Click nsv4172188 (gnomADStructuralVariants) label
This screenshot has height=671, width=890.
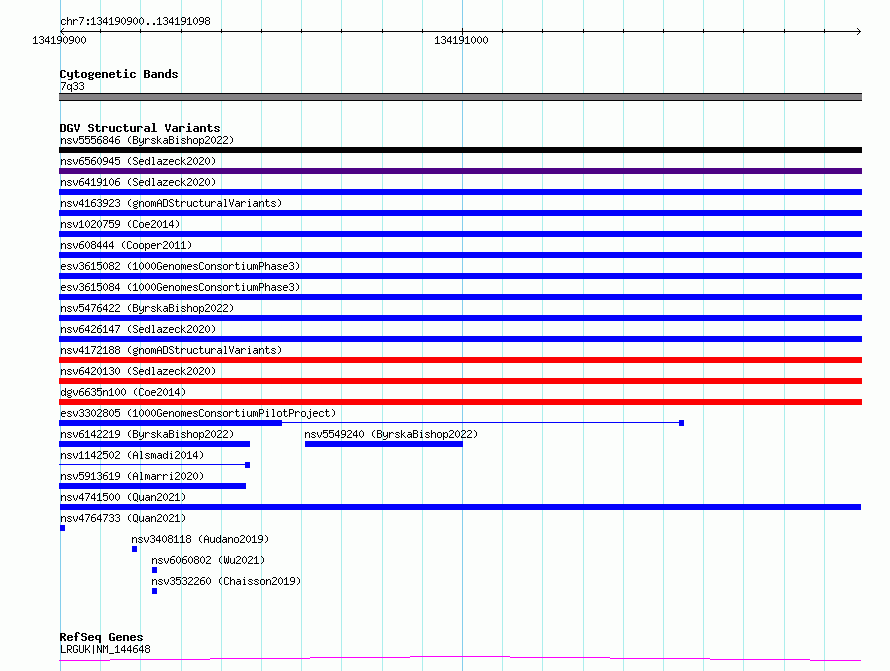(171, 350)
